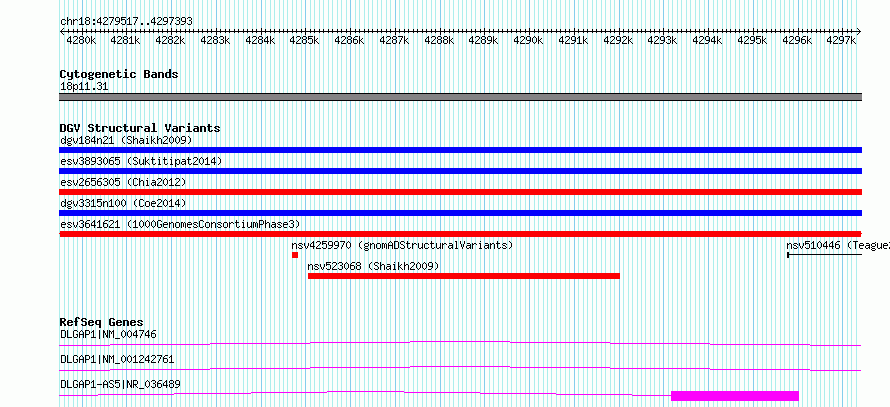Click the left arrow of the ruler
This screenshot has width=890, height=407.
click(x=62, y=31)
